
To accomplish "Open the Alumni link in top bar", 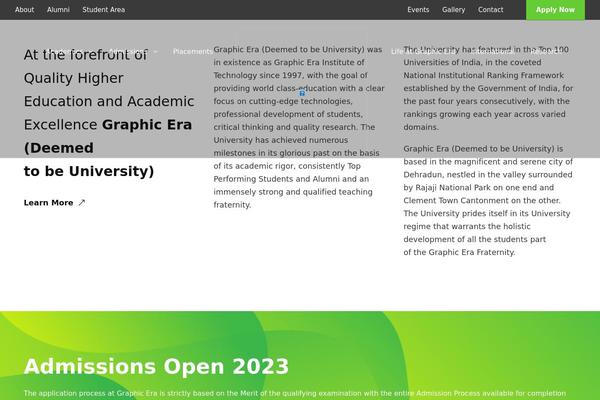I will point(58,10).
